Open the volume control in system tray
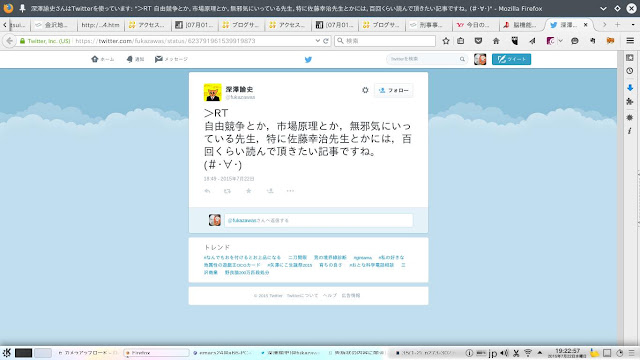This screenshot has width=640, height=360. (504, 353)
